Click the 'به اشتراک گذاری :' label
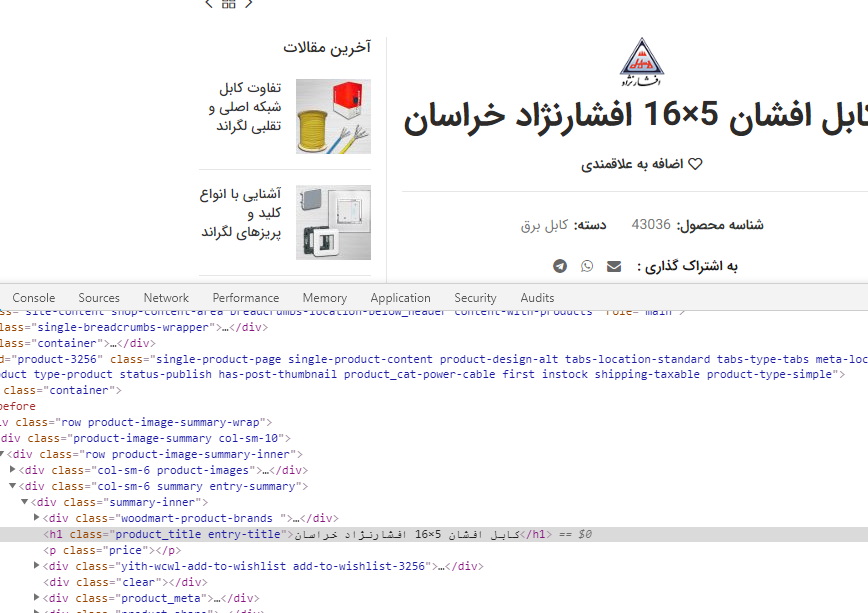The image size is (868, 613). [687, 266]
